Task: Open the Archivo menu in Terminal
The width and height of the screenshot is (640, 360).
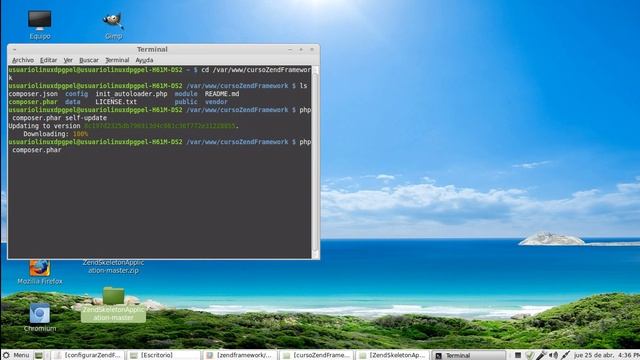Action: [x=23, y=60]
